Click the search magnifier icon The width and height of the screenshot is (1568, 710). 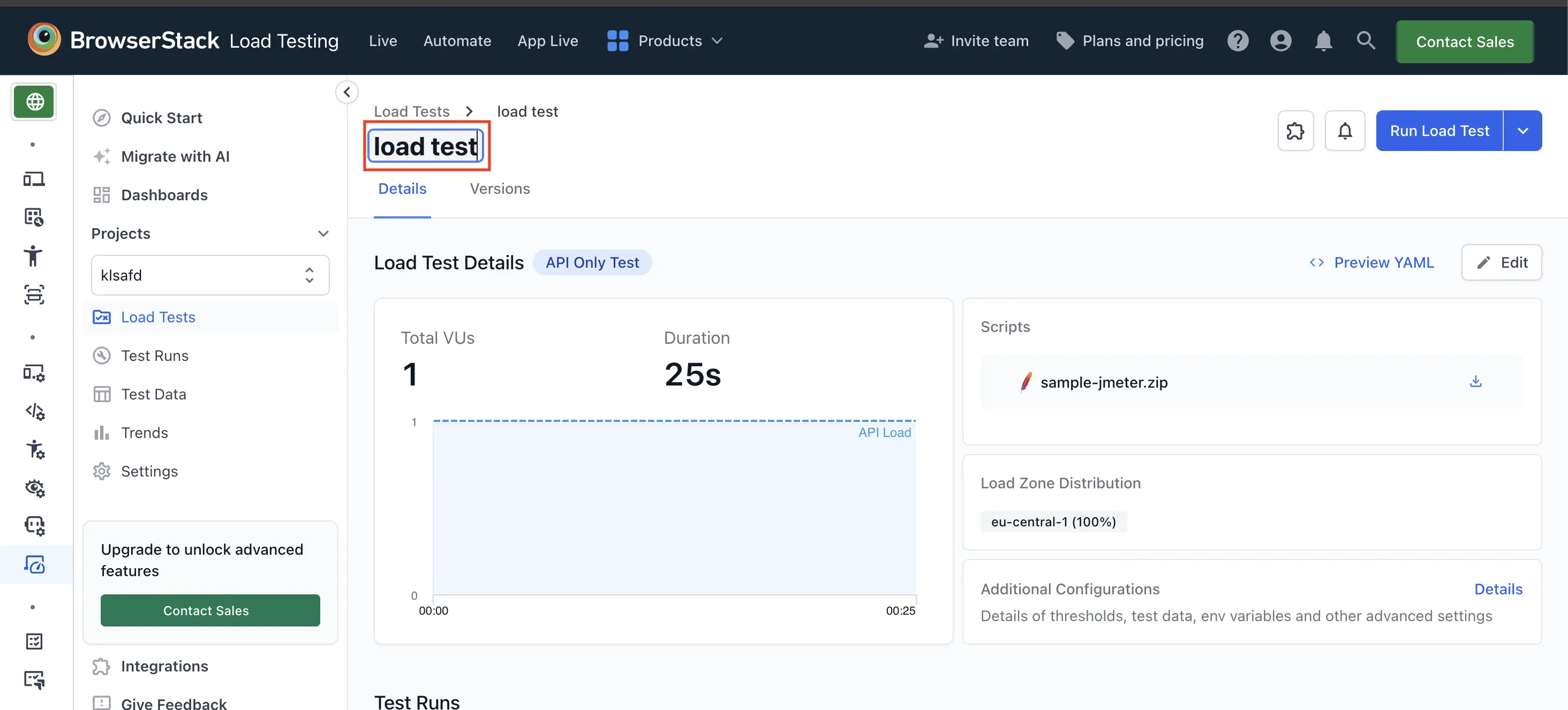(x=1366, y=41)
